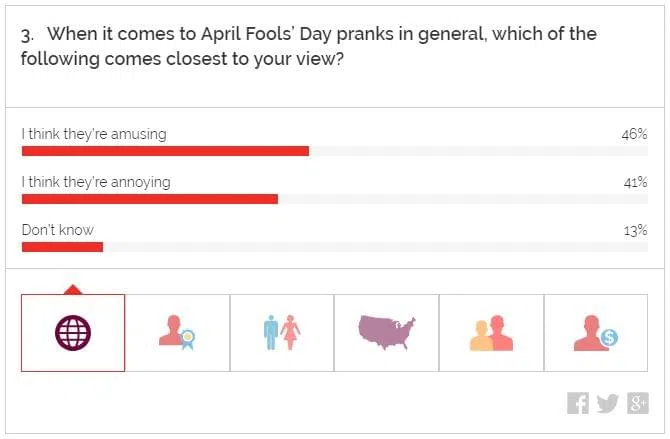
Task: Select the two-people silhouettes breakdown icon
Action: point(491,333)
